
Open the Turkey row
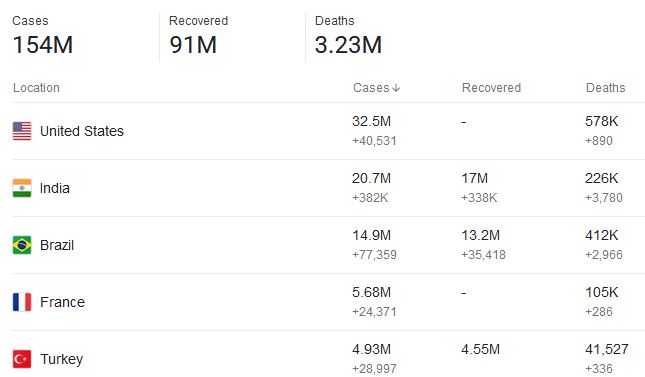pyautogui.click(x=328, y=354)
